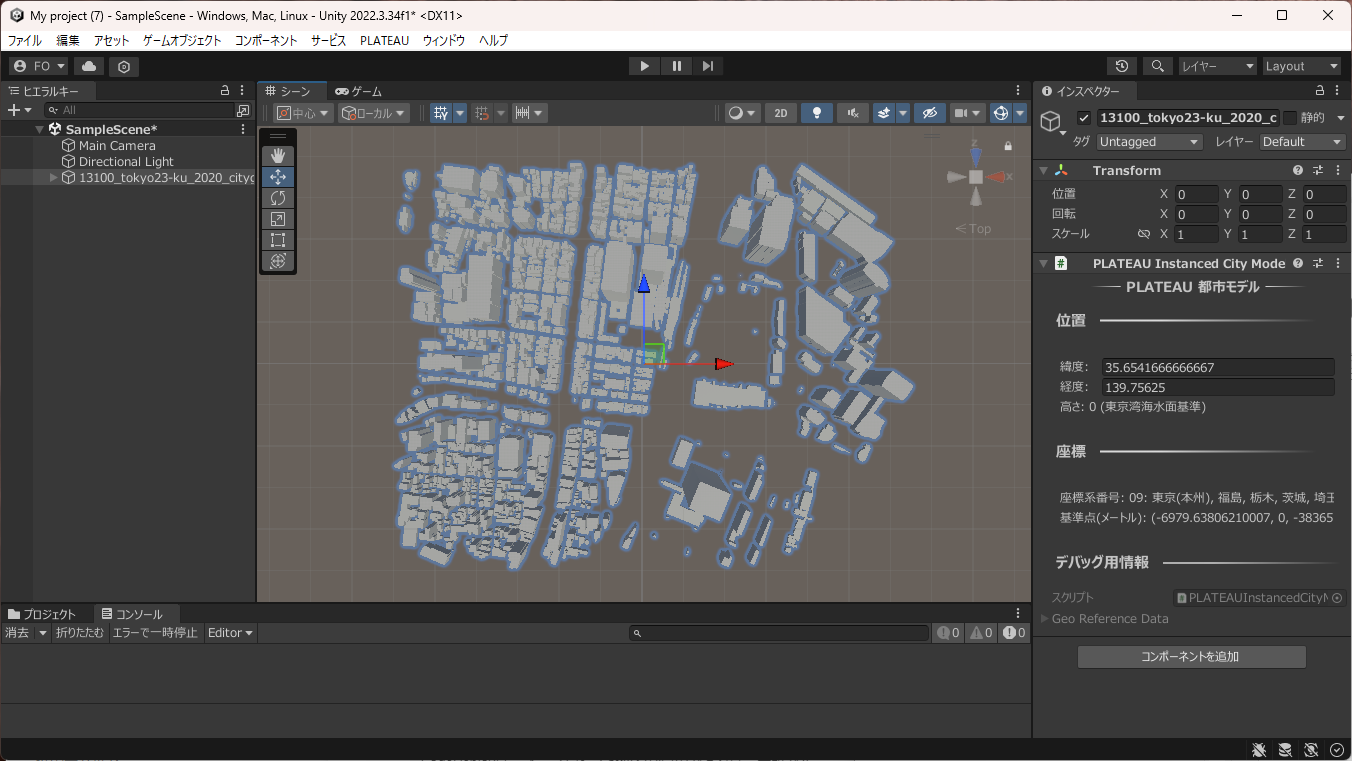
Task: Open the レイヤー layers dropdown in top toolbar
Action: pos(1217,66)
